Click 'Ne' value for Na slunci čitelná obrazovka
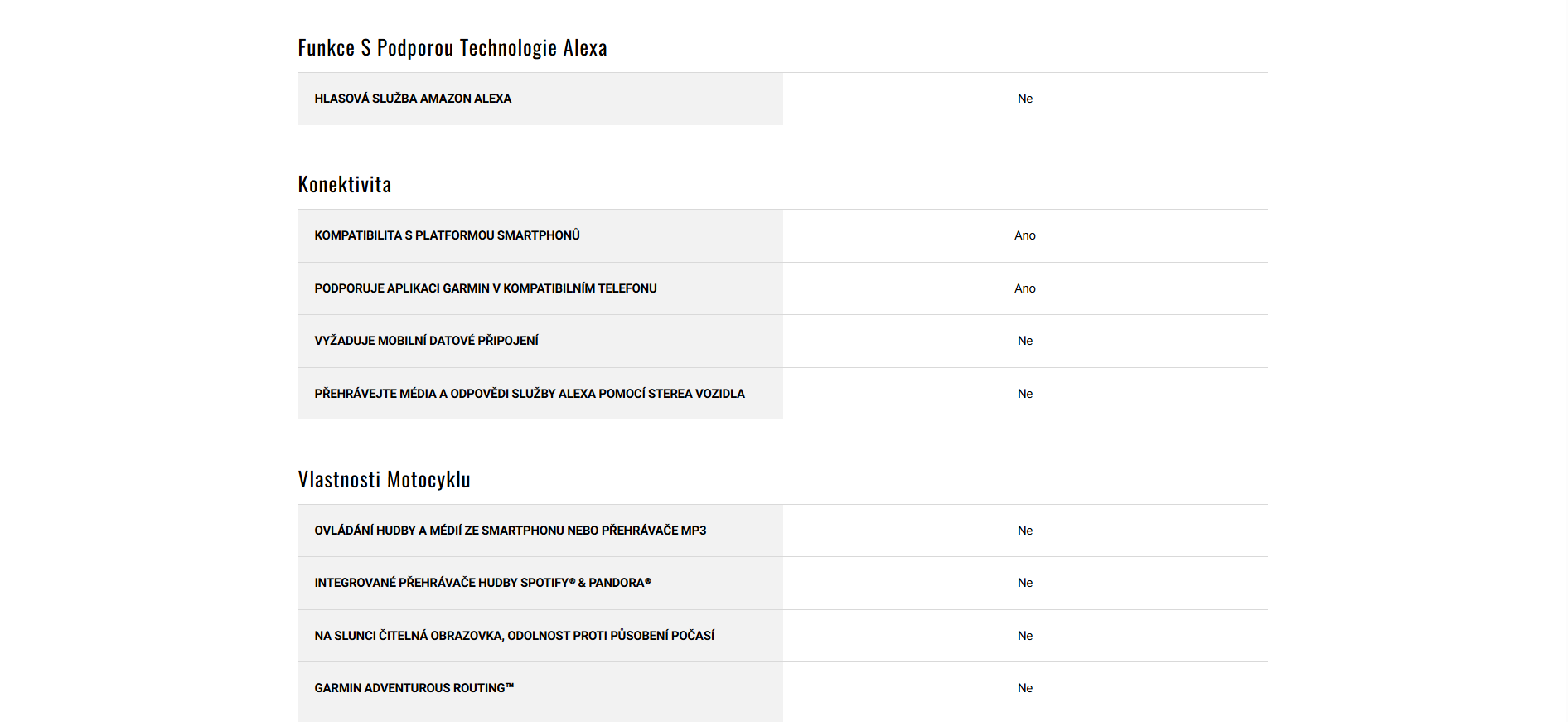1568x722 pixels. [x=1025, y=636]
